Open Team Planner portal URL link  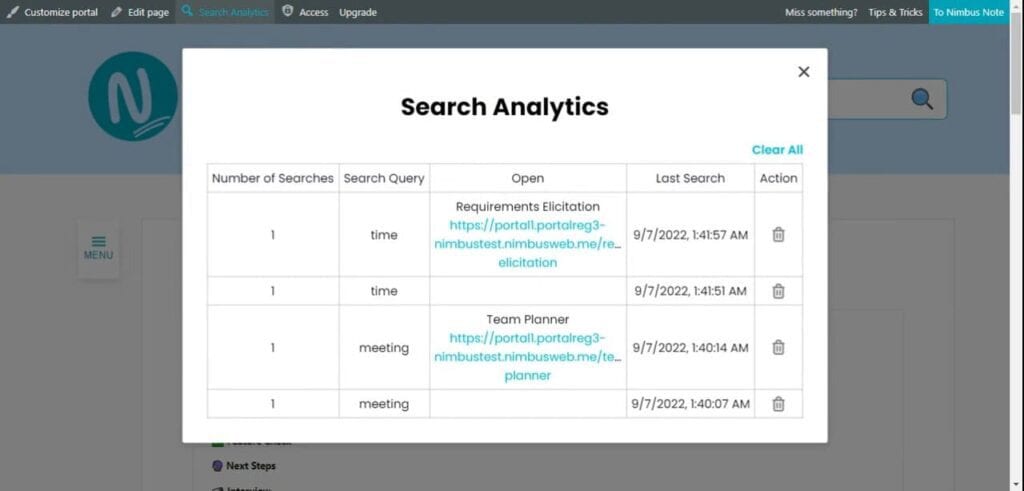527,357
